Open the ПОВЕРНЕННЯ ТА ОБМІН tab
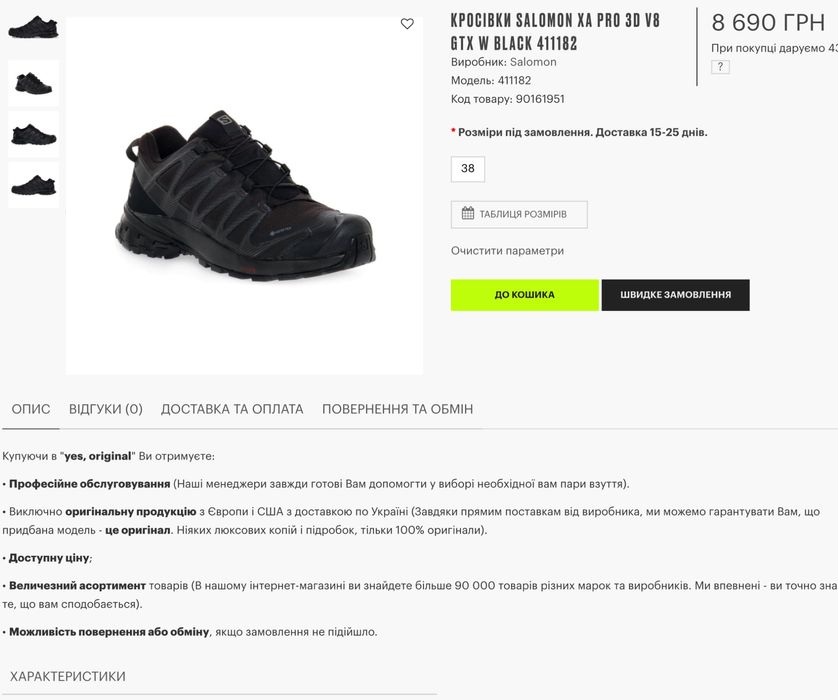The width and height of the screenshot is (838, 700). 397,409
